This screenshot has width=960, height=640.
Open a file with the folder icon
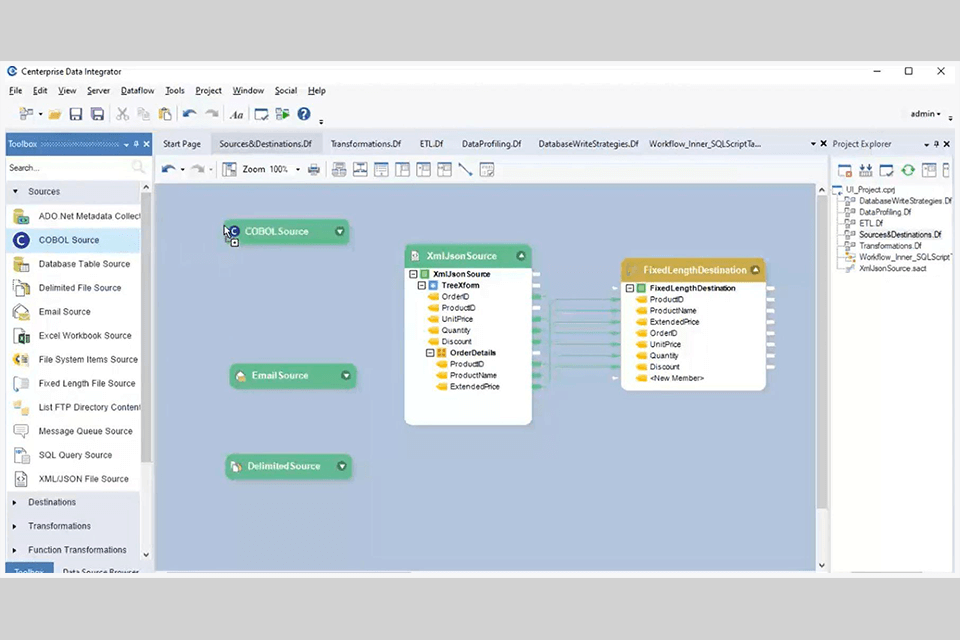tap(55, 114)
